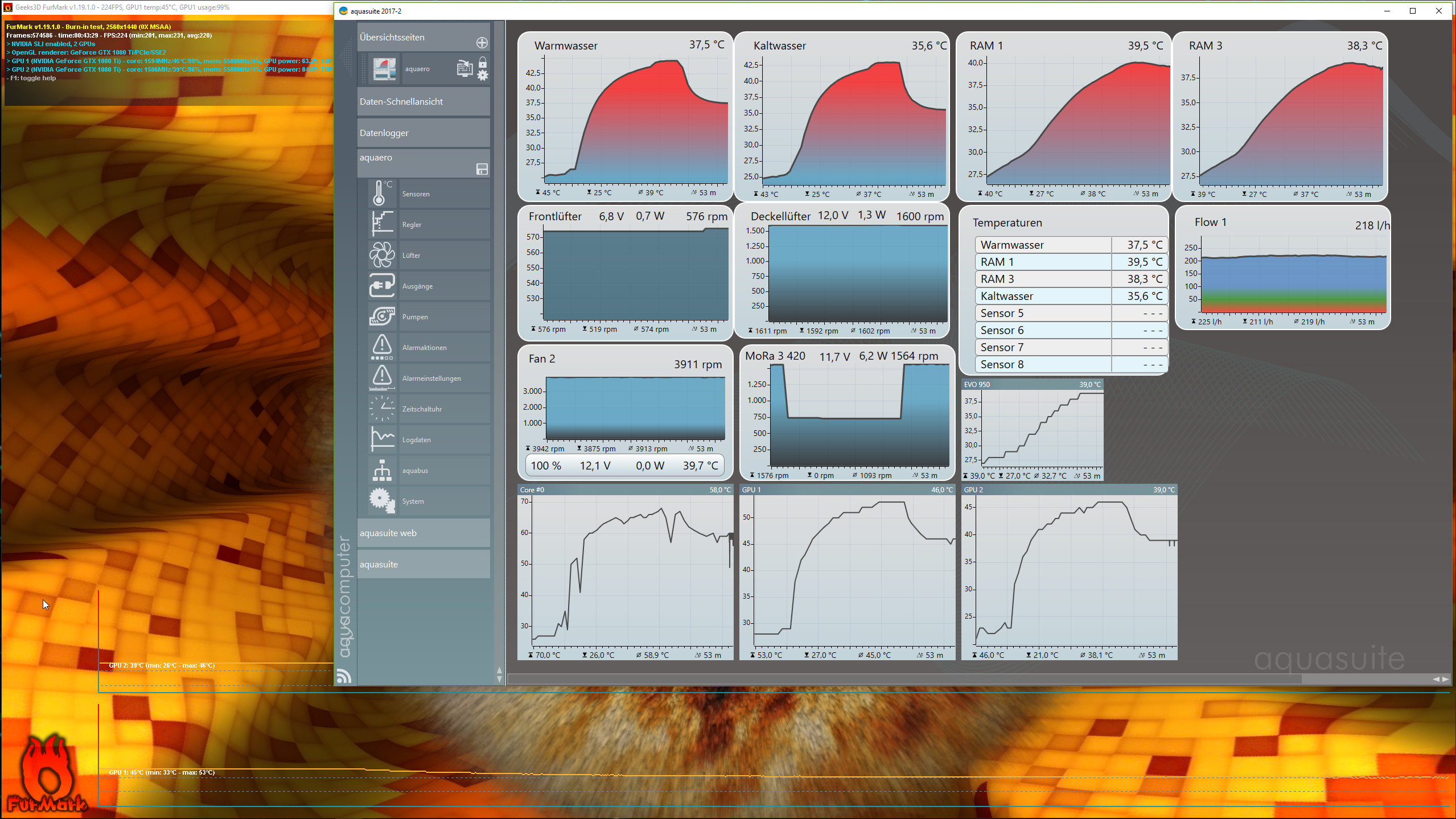Click the save disk icon in aquaero section
The height and width of the screenshot is (819, 1456).
(x=482, y=169)
